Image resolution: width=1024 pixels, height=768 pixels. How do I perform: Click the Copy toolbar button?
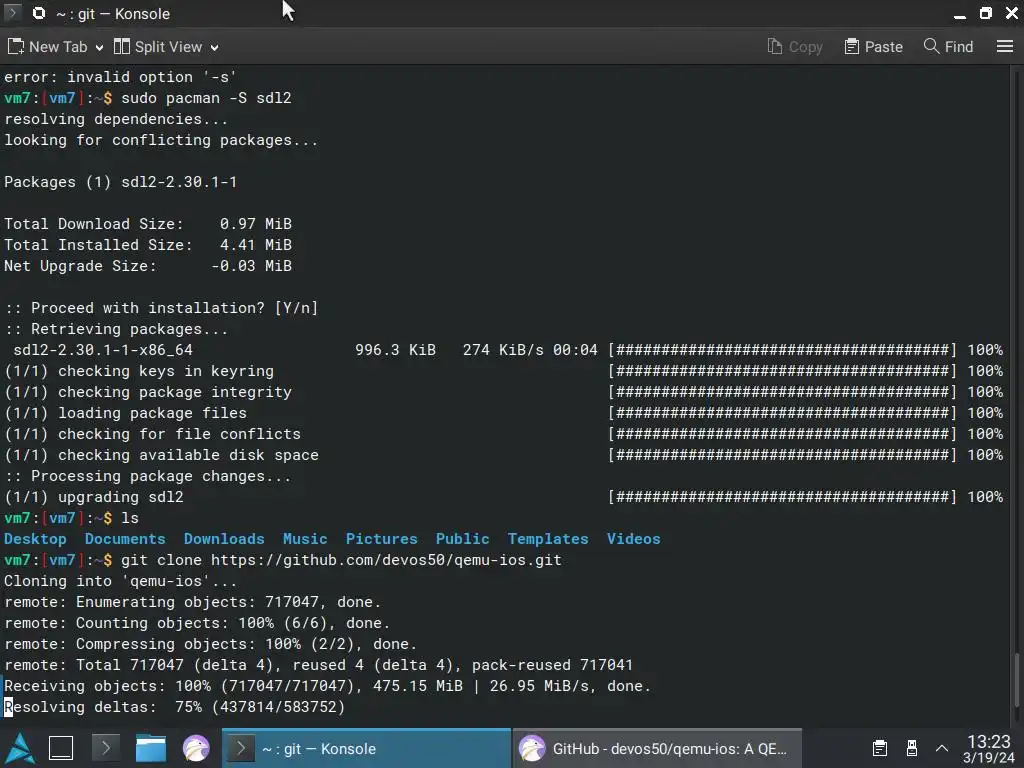795,47
